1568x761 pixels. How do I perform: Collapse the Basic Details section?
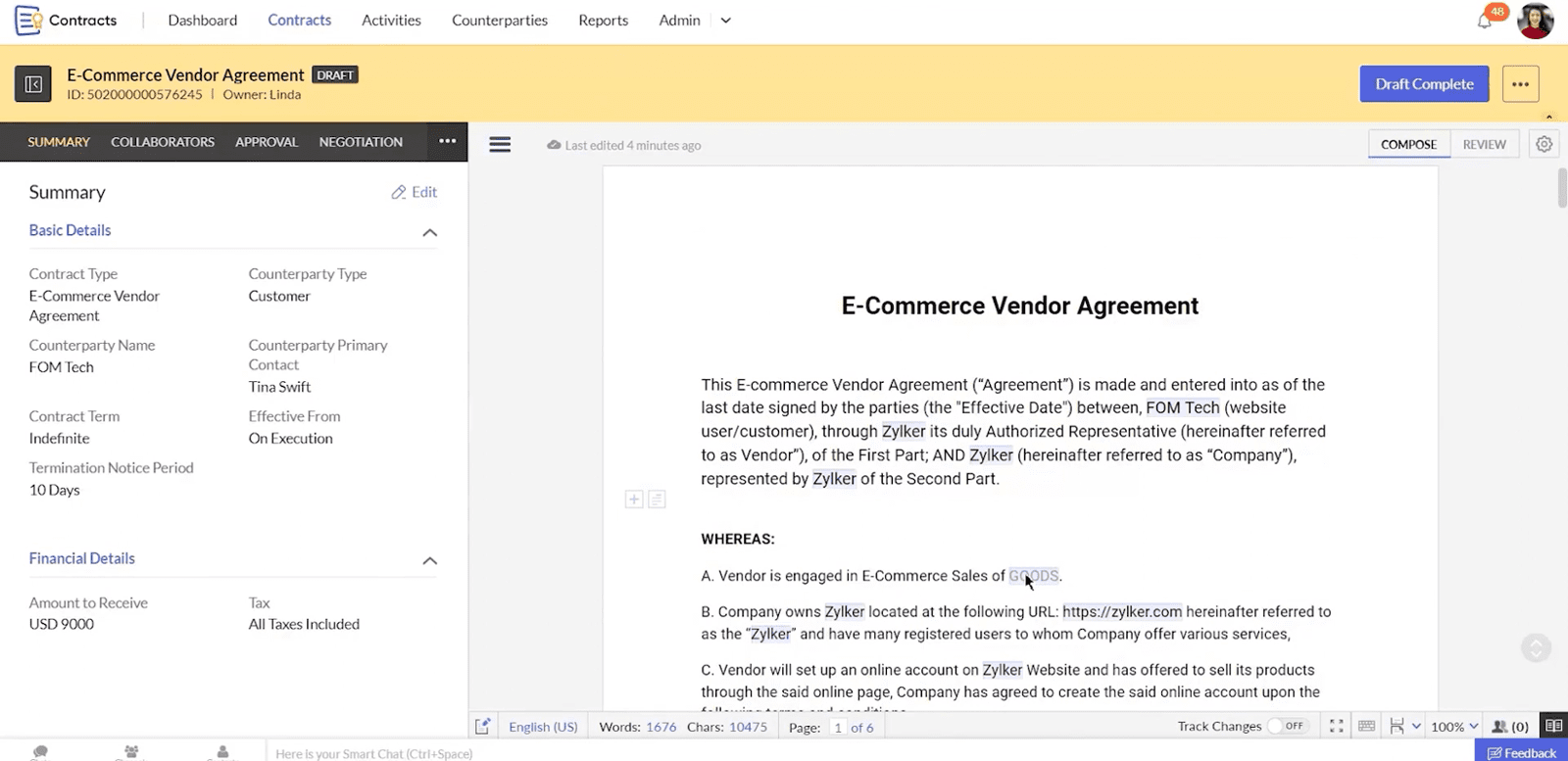click(x=429, y=232)
